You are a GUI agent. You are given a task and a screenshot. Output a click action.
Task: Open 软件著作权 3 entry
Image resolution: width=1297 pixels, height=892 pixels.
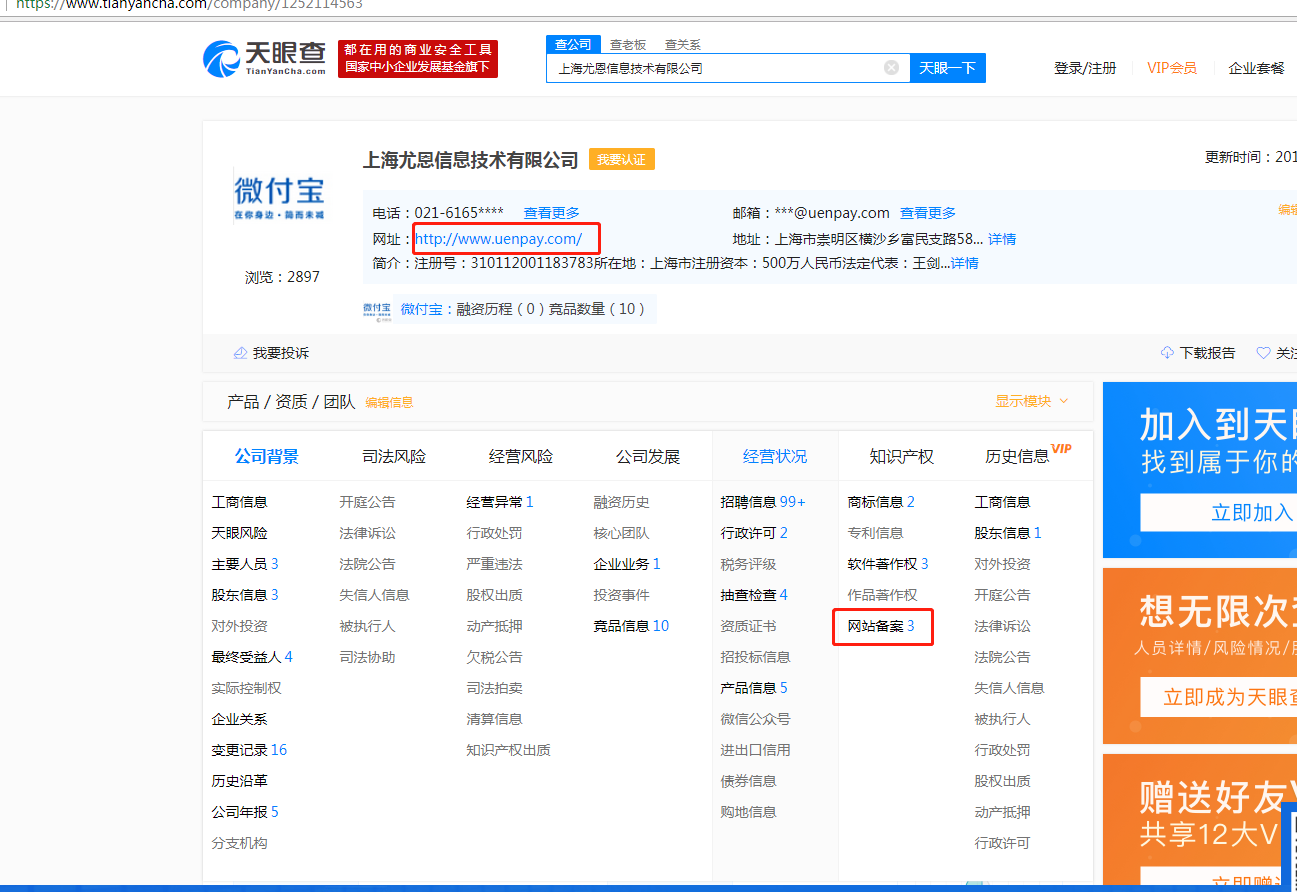[x=888, y=564]
